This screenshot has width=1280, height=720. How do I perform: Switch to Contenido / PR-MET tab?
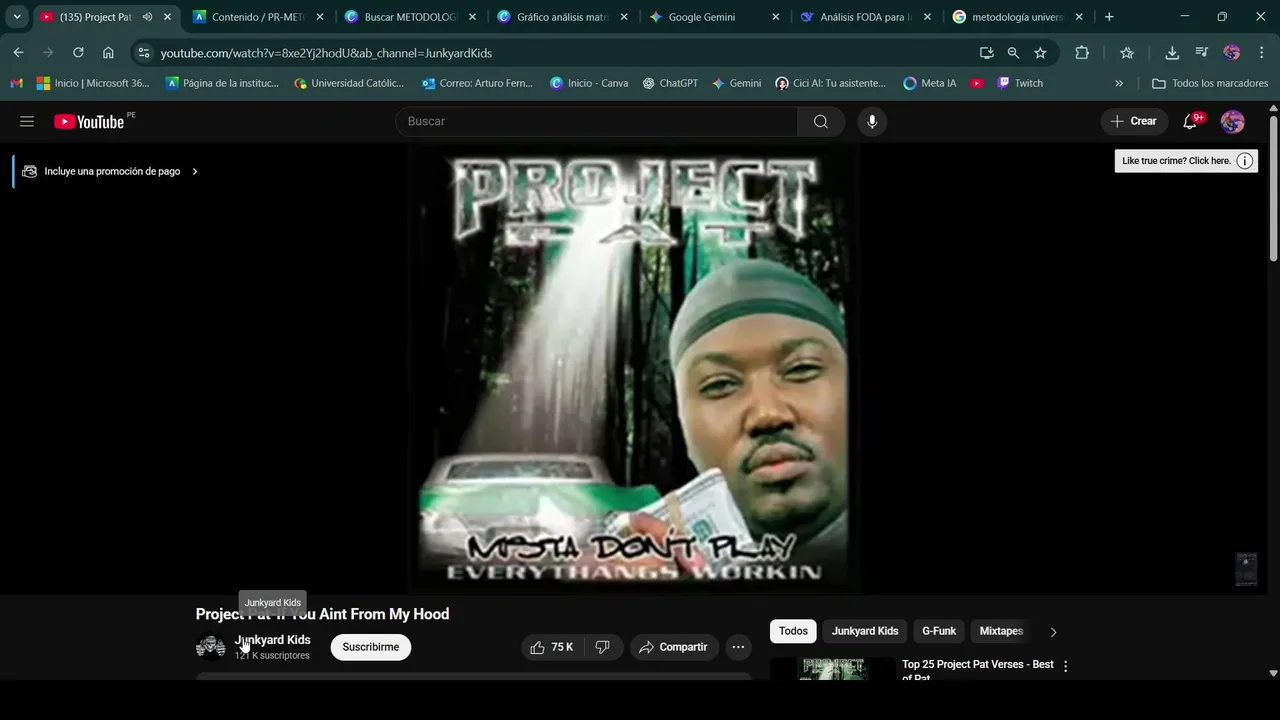258,17
